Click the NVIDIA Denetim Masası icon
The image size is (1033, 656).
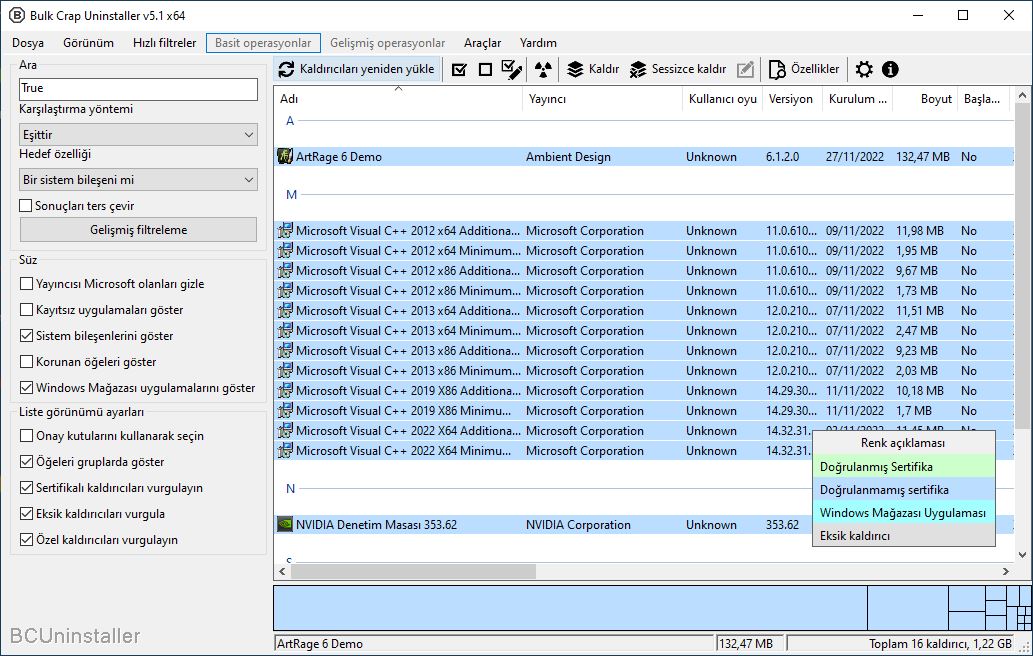tap(285, 525)
